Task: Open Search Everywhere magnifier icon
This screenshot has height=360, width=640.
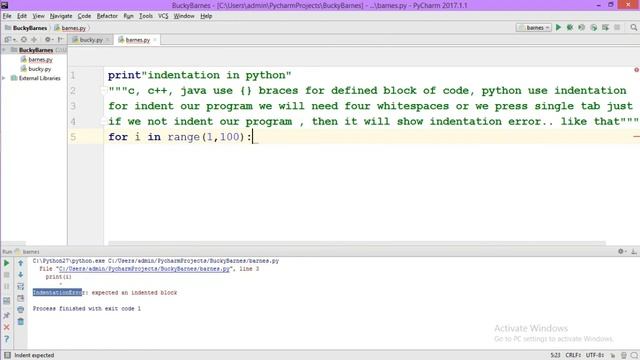Action: [633, 27]
